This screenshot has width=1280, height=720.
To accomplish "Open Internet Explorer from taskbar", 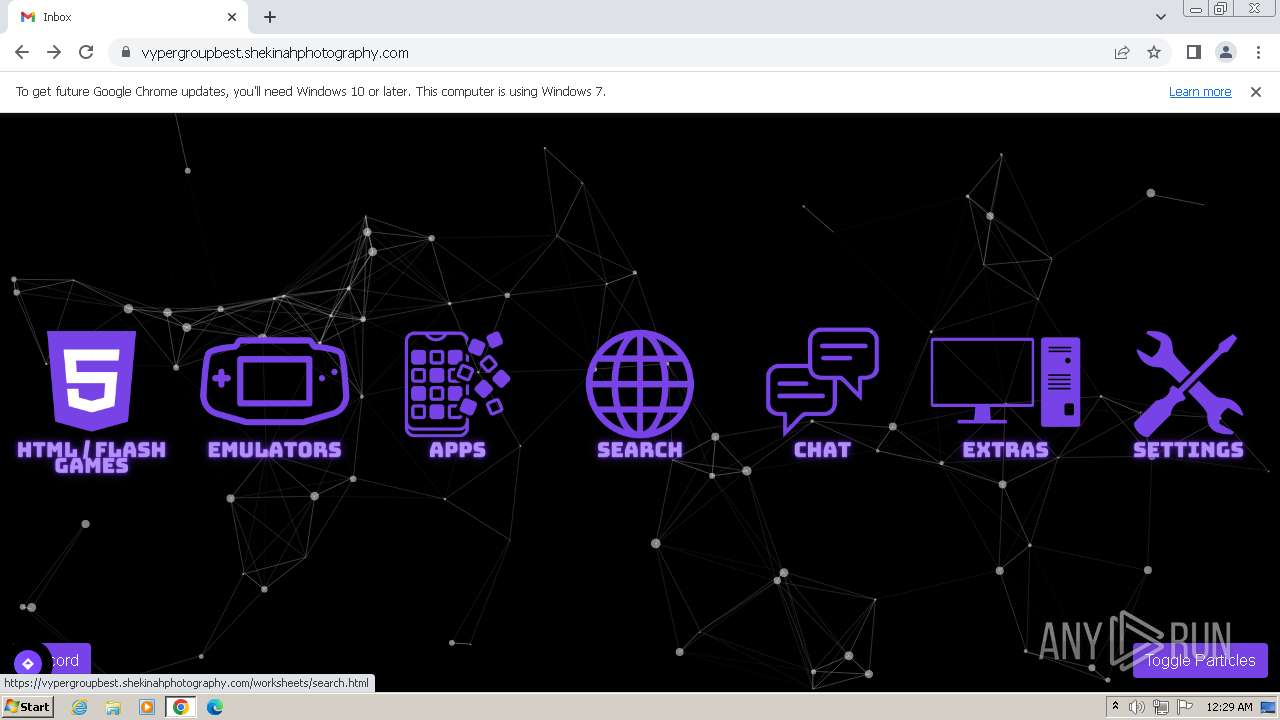I will (79, 707).
